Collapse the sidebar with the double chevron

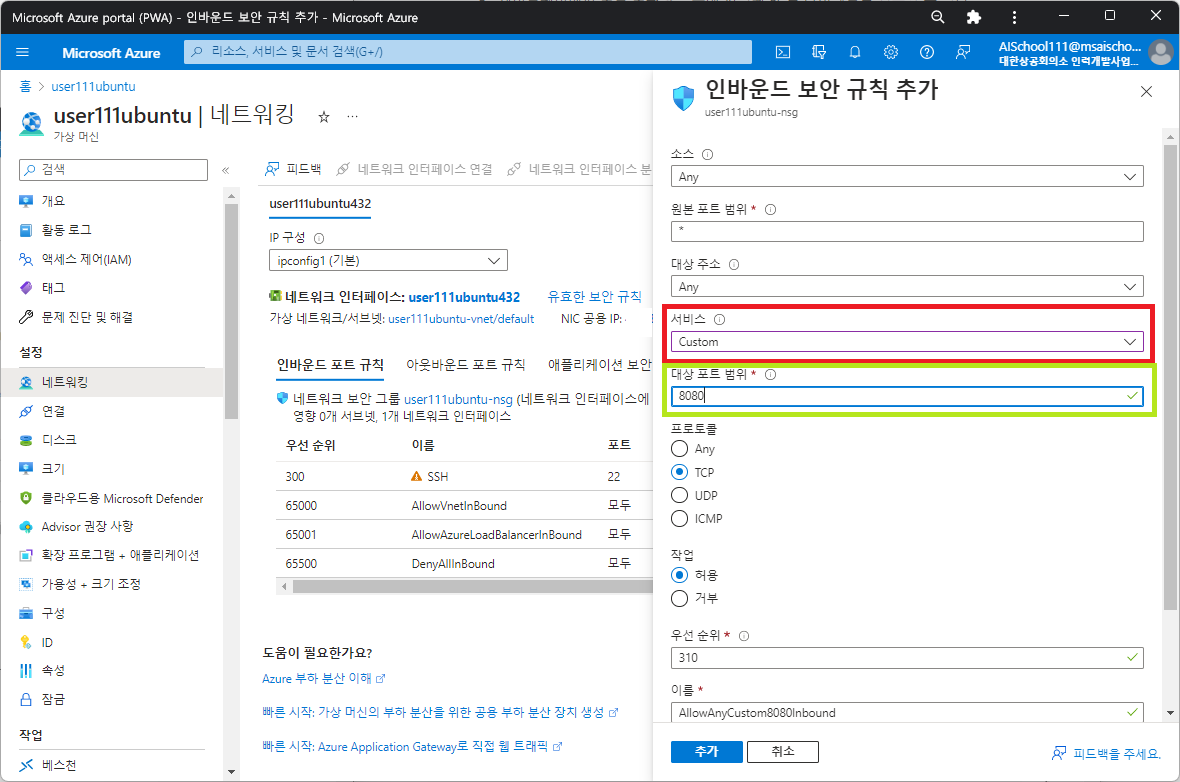[x=225, y=170]
